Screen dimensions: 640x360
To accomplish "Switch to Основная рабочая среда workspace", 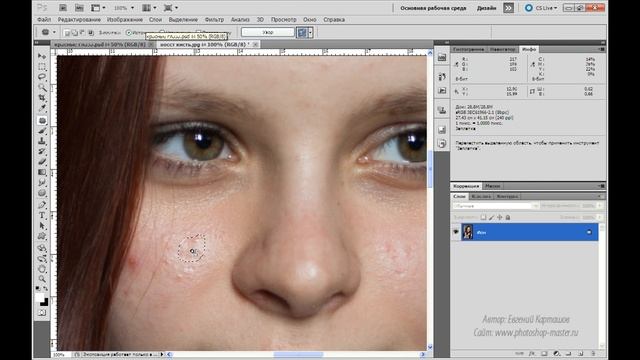I will click(433, 8).
